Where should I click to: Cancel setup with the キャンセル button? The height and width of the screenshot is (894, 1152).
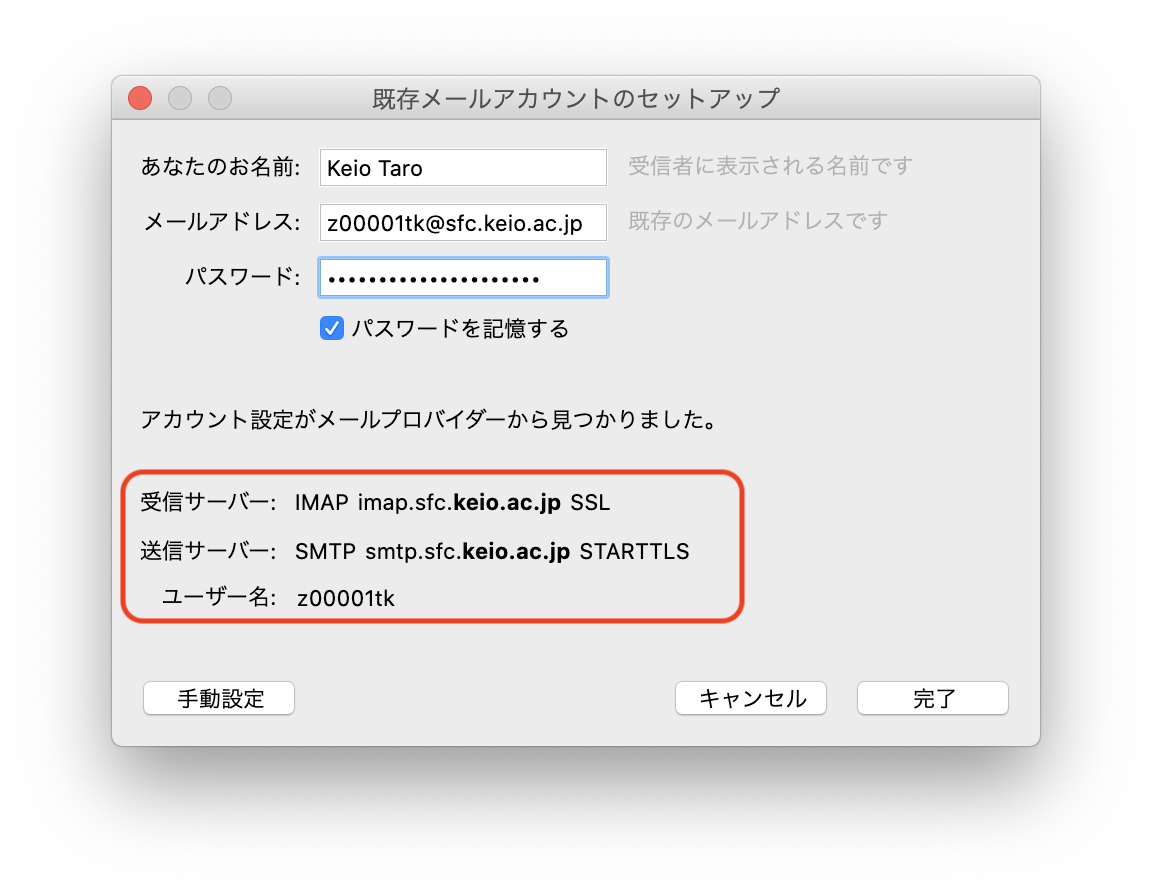(x=751, y=698)
